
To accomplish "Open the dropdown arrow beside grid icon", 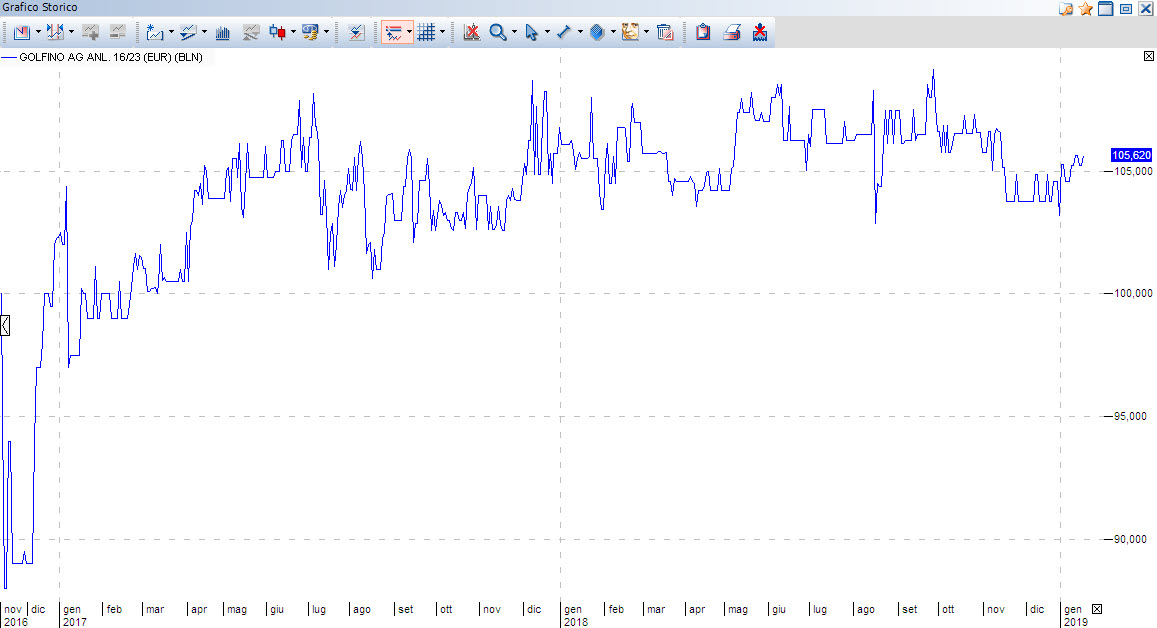I will (443, 32).
